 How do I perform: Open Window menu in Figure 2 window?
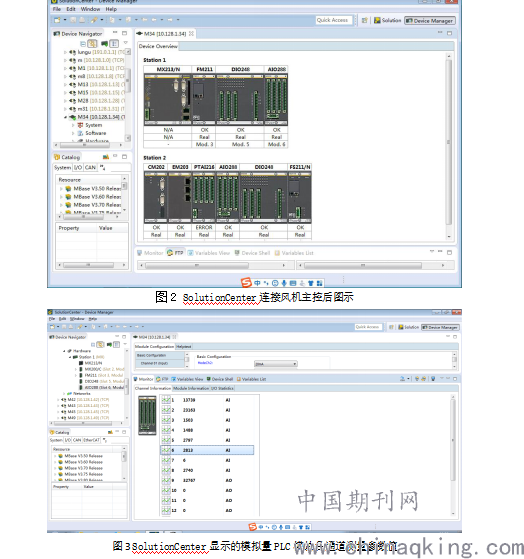(90, 9)
